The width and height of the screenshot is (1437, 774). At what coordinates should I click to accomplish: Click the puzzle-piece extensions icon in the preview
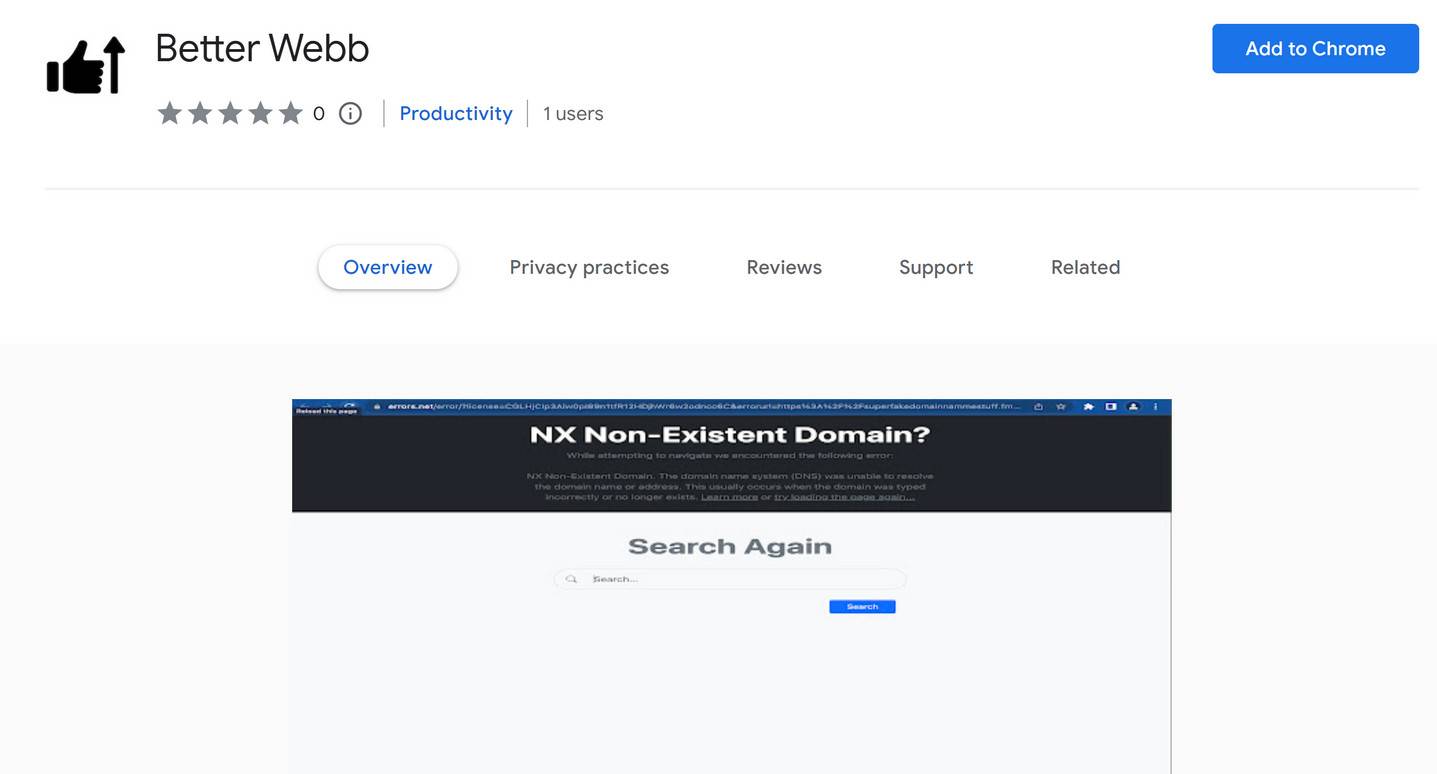(x=1088, y=407)
